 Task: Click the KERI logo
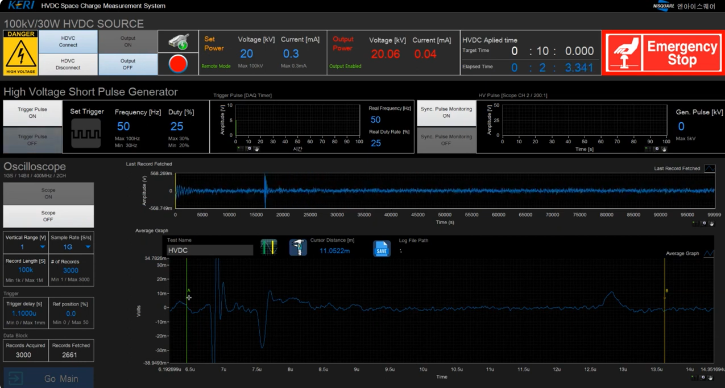coord(21,6)
